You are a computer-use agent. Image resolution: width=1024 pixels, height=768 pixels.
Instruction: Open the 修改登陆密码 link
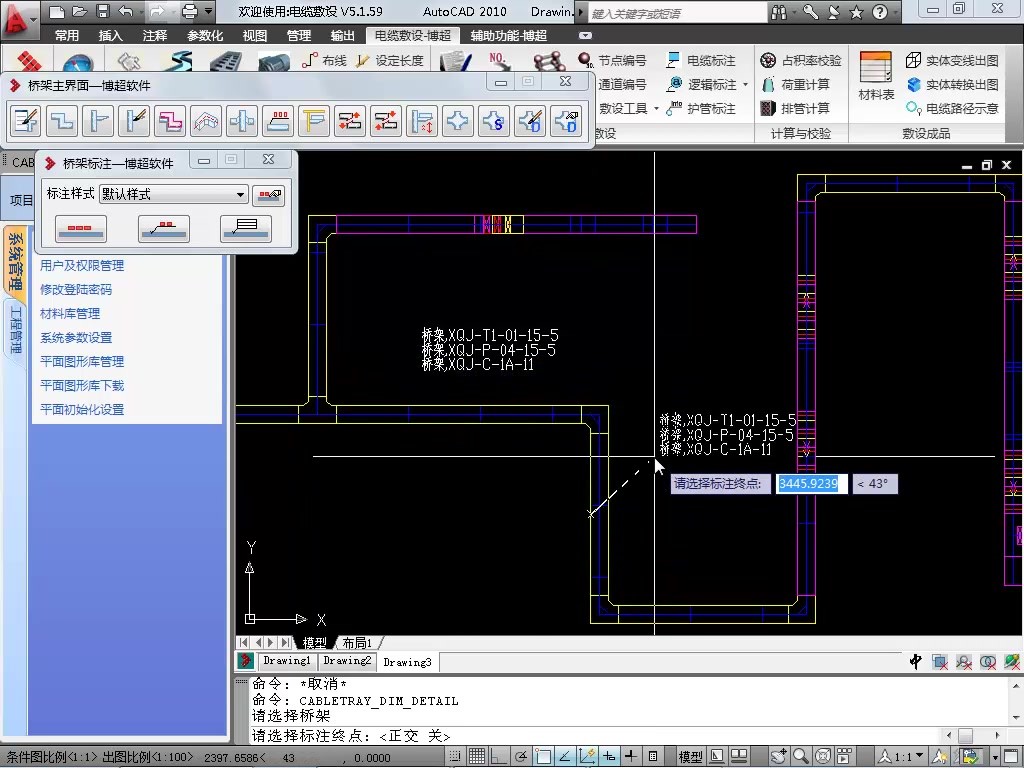click(76, 289)
